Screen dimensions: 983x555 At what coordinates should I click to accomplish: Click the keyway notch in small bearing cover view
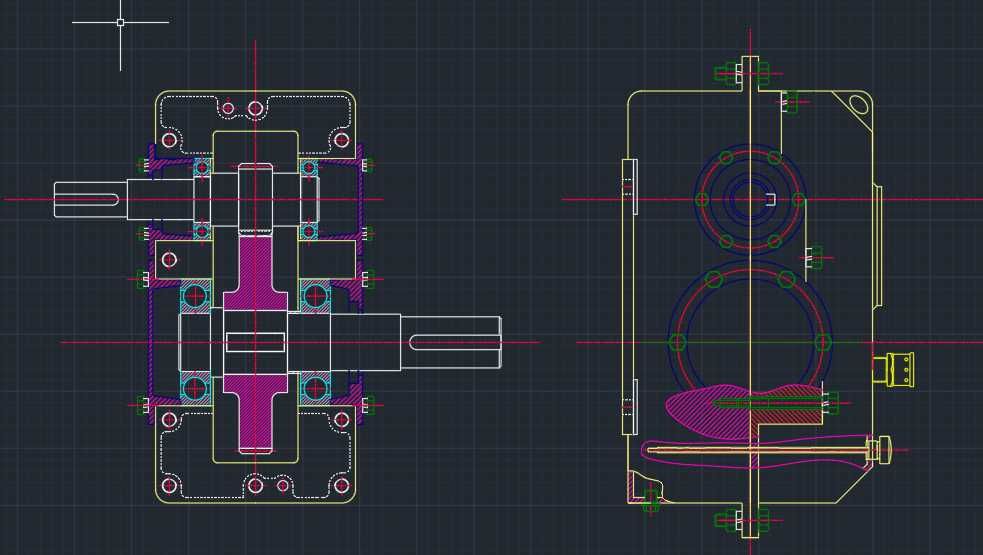pyautogui.click(x=770, y=199)
